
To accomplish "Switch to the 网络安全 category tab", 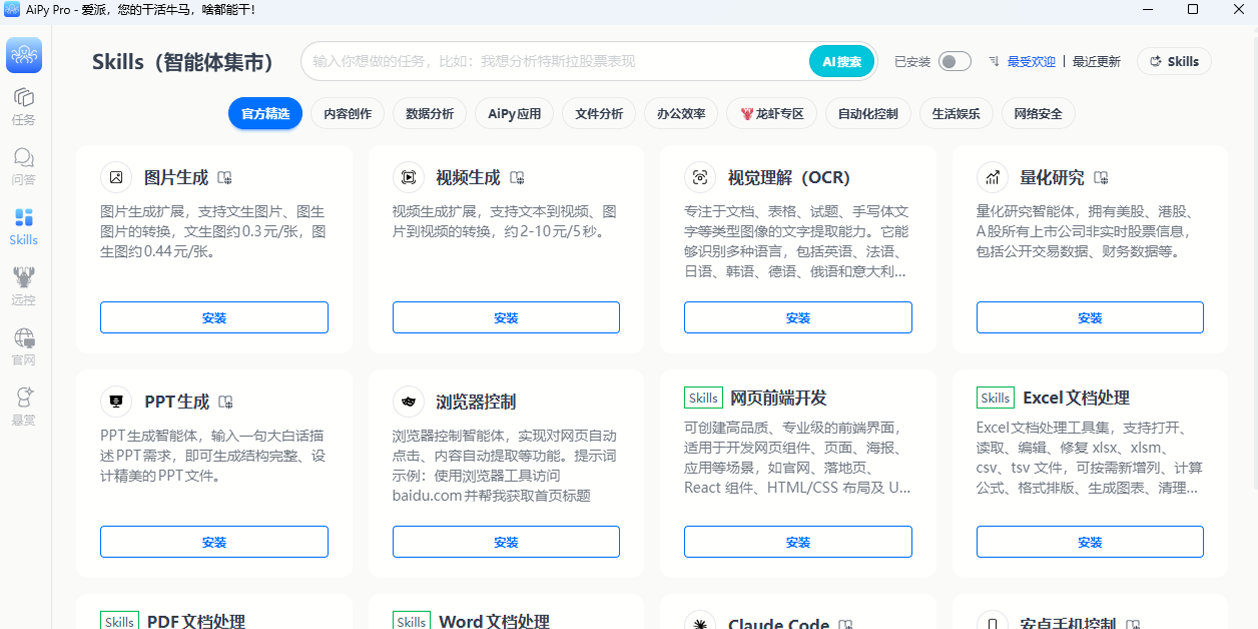I will click(x=1037, y=113).
